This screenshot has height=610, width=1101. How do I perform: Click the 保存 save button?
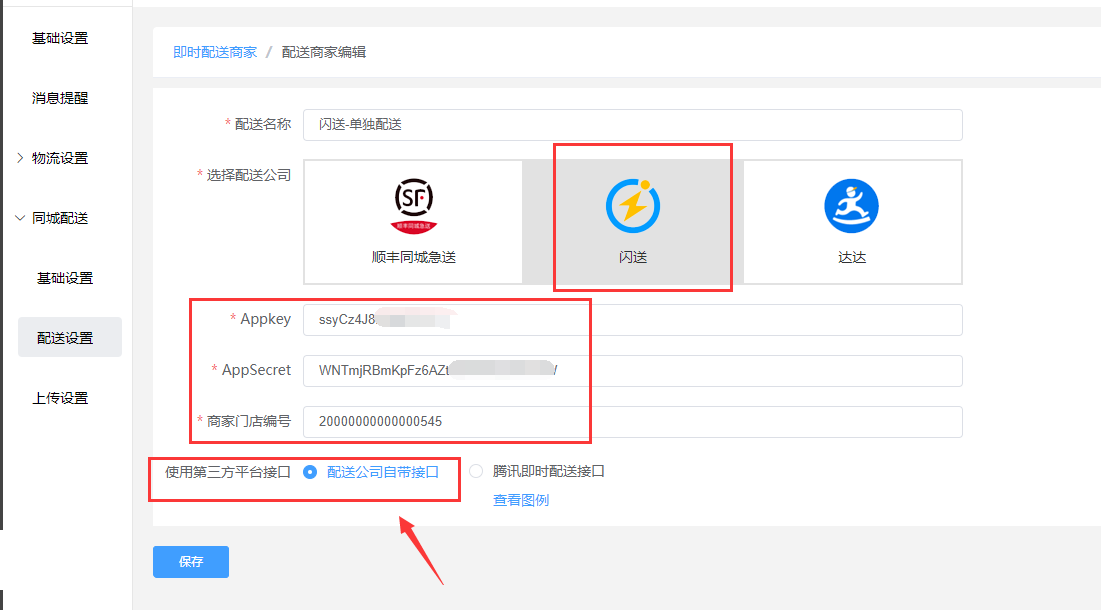click(x=190, y=562)
